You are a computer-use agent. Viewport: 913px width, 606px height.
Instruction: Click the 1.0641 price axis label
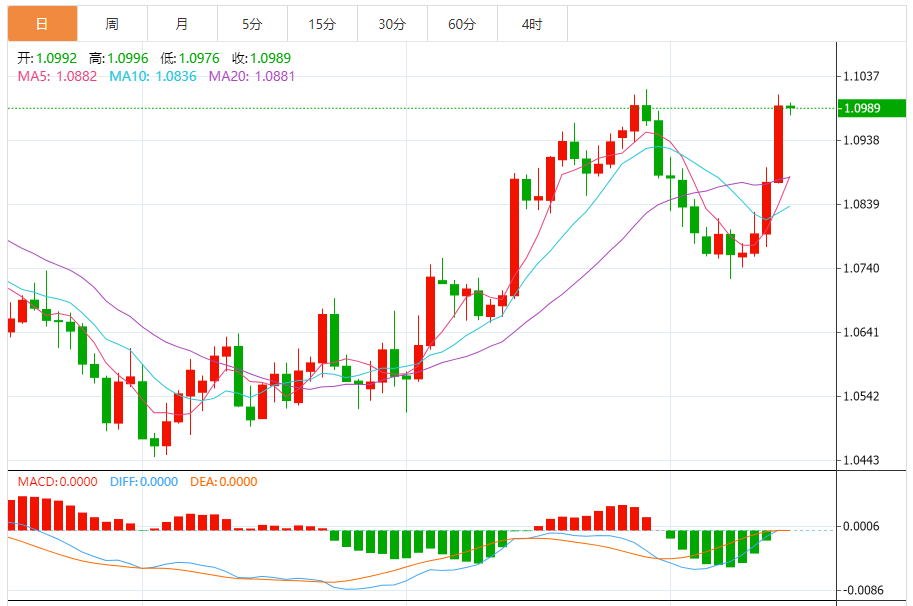coord(861,332)
